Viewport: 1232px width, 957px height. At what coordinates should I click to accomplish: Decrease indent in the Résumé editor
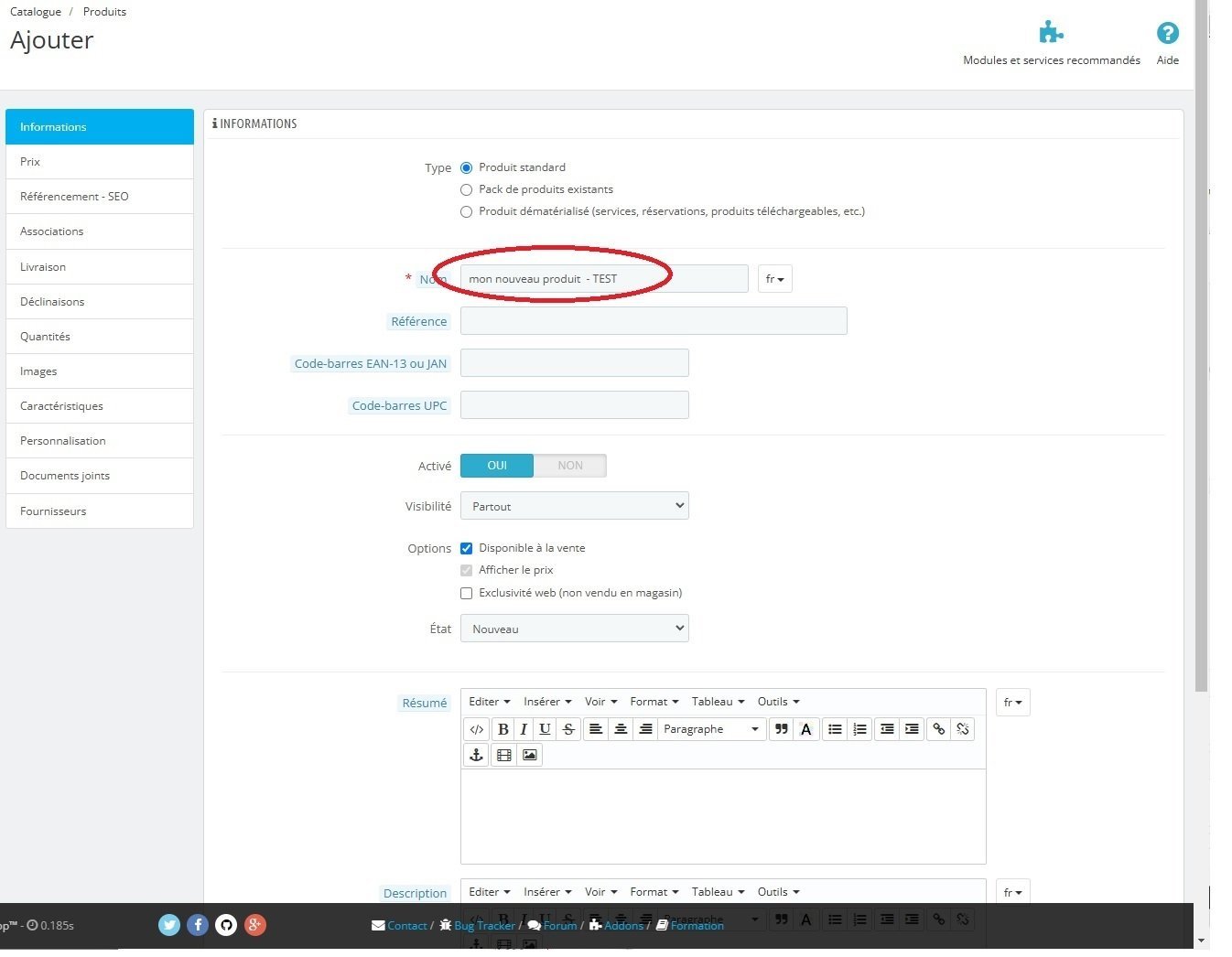(887, 729)
